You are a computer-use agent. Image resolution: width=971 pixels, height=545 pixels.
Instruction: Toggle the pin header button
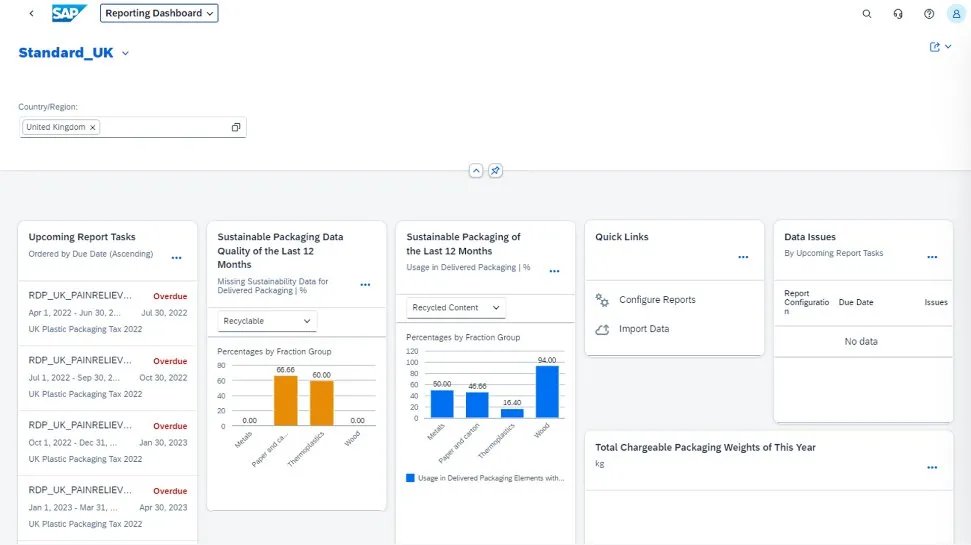[495, 171]
